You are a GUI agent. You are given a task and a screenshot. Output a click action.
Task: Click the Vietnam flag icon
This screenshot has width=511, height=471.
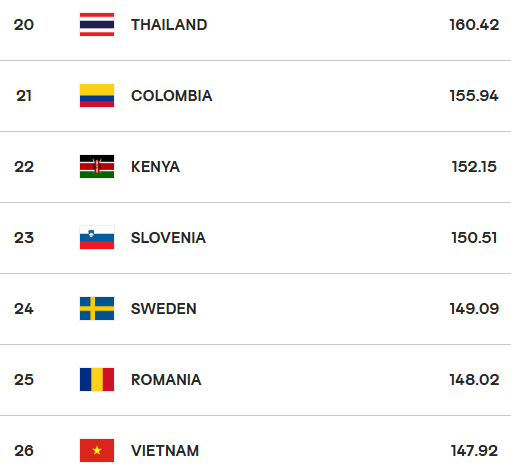(97, 451)
